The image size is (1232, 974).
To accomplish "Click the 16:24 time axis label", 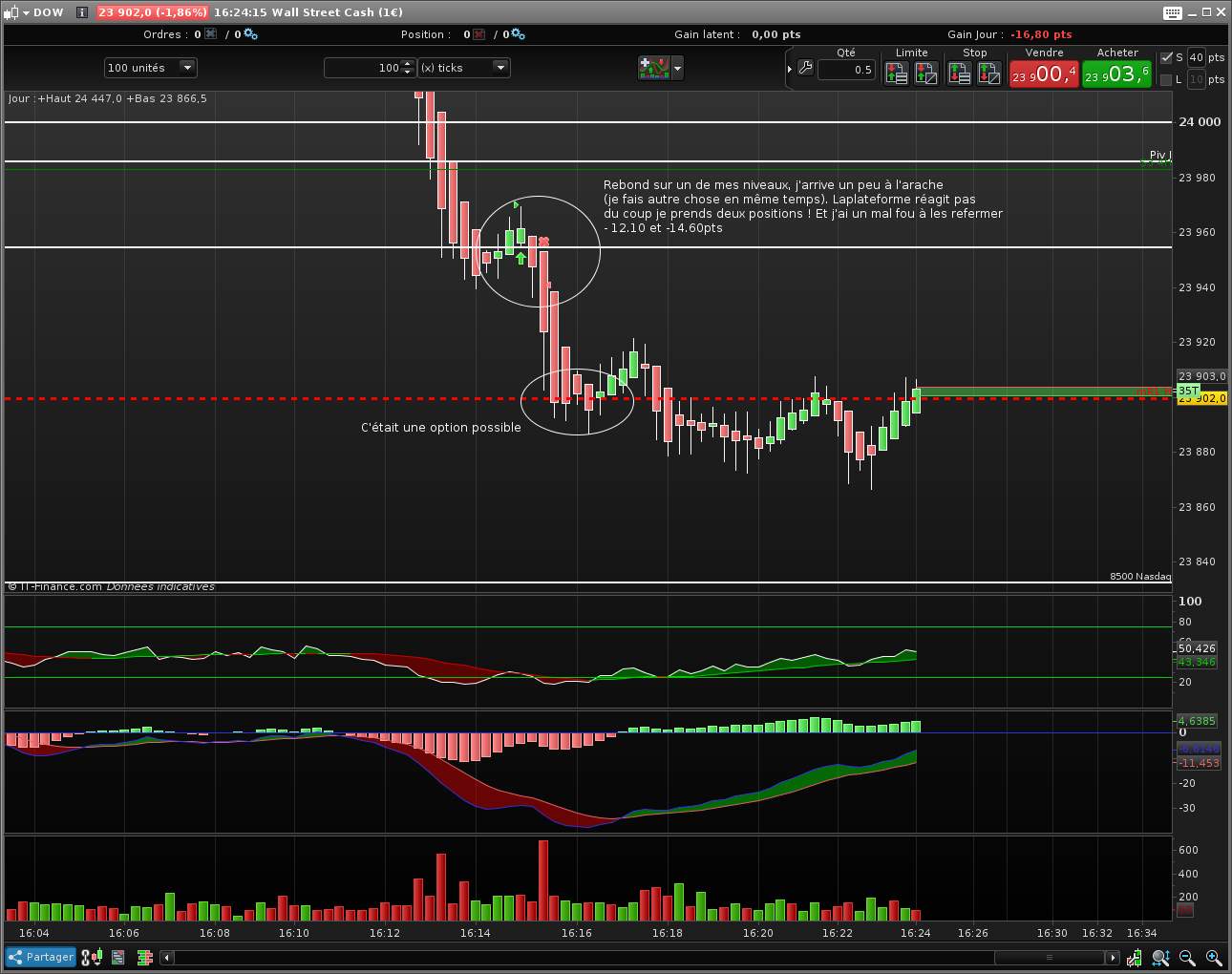I will pyautogui.click(x=916, y=933).
